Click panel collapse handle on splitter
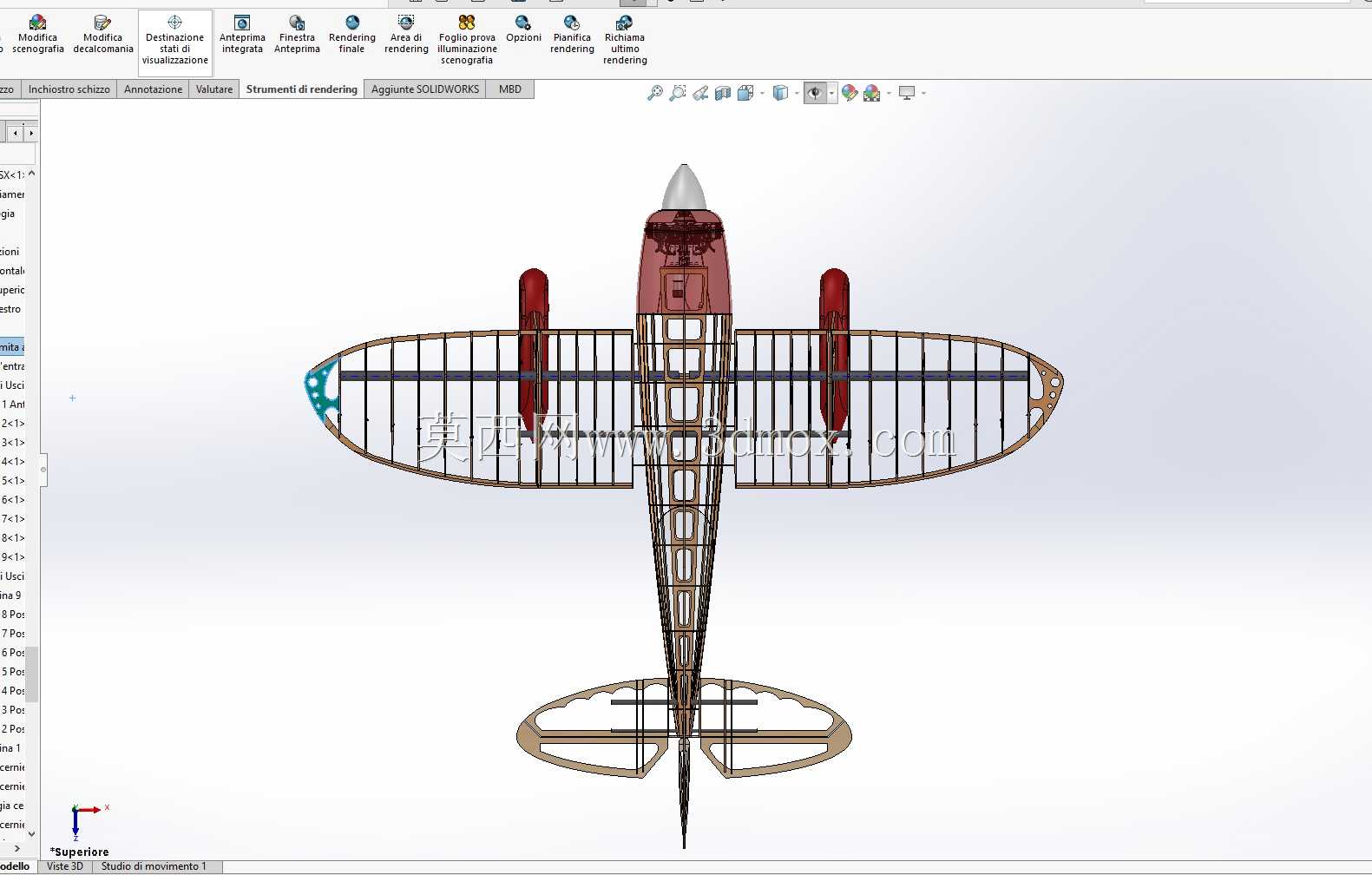The image size is (1372, 875). pos(43,470)
